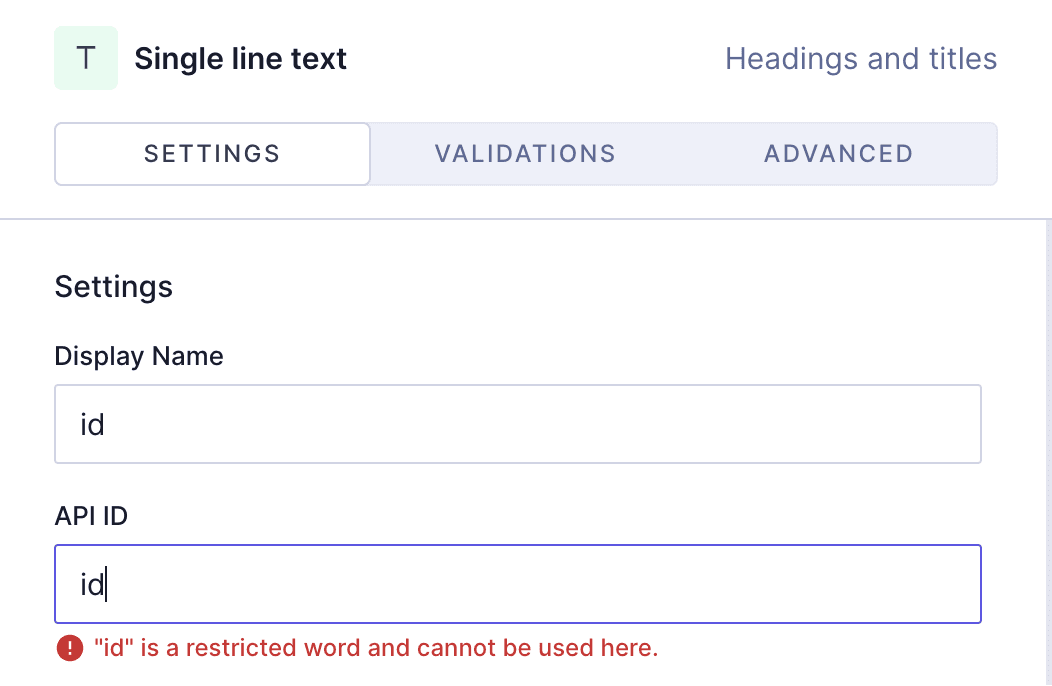Click the Single line text title
Image resolution: width=1052 pixels, height=686 pixels.
click(x=240, y=58)
